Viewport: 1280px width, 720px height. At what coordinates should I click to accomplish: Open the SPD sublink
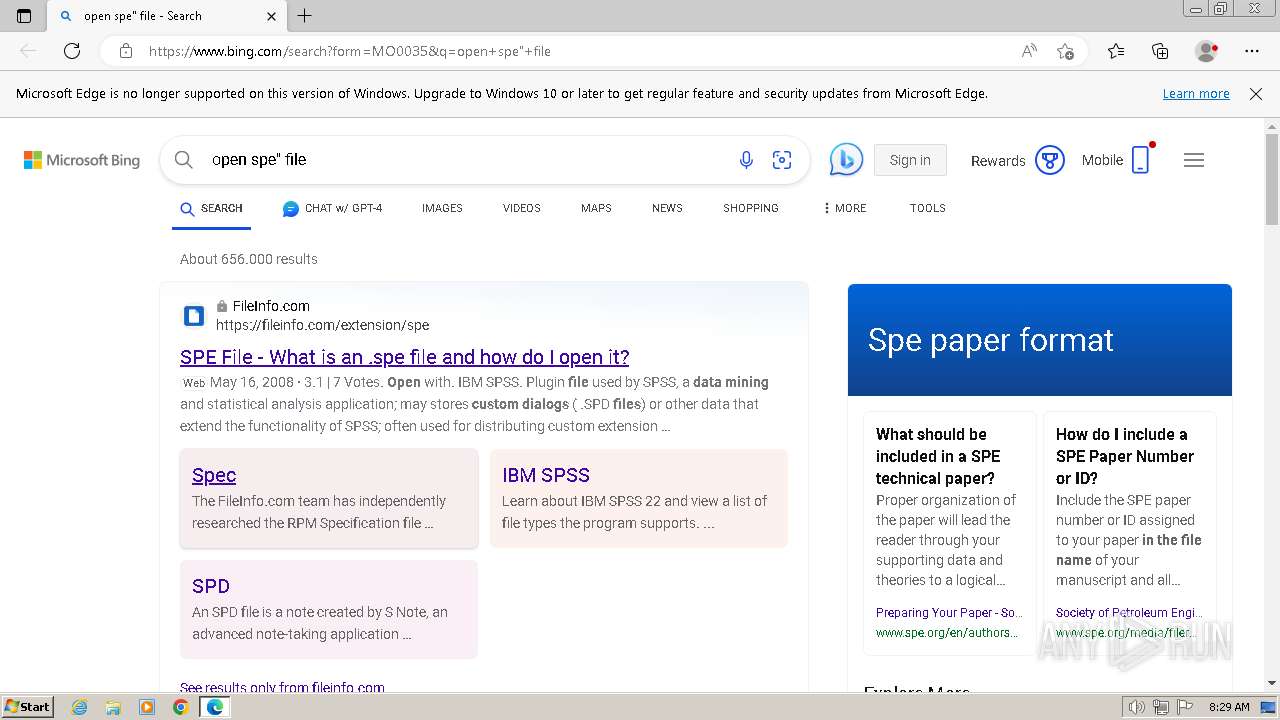[x=211, y=586]
